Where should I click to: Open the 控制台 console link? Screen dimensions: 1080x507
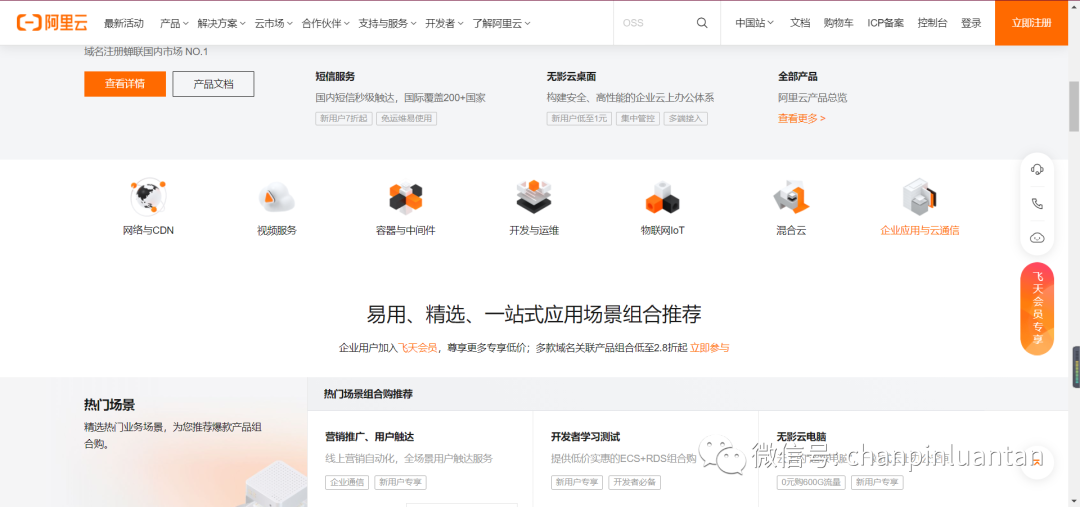pos(932,23)
